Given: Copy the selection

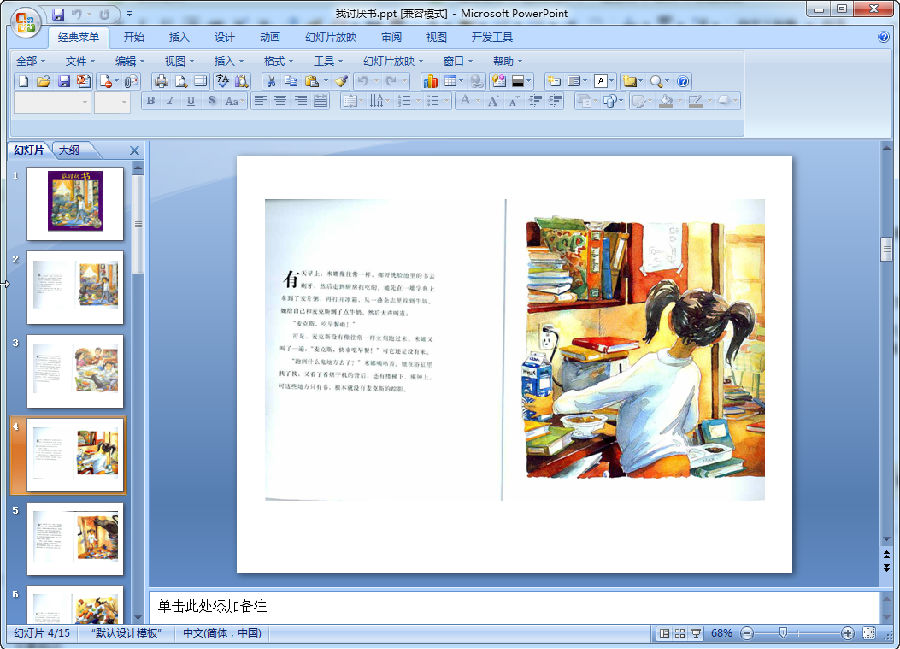Looking at the screenshot, I should [290, 81].
